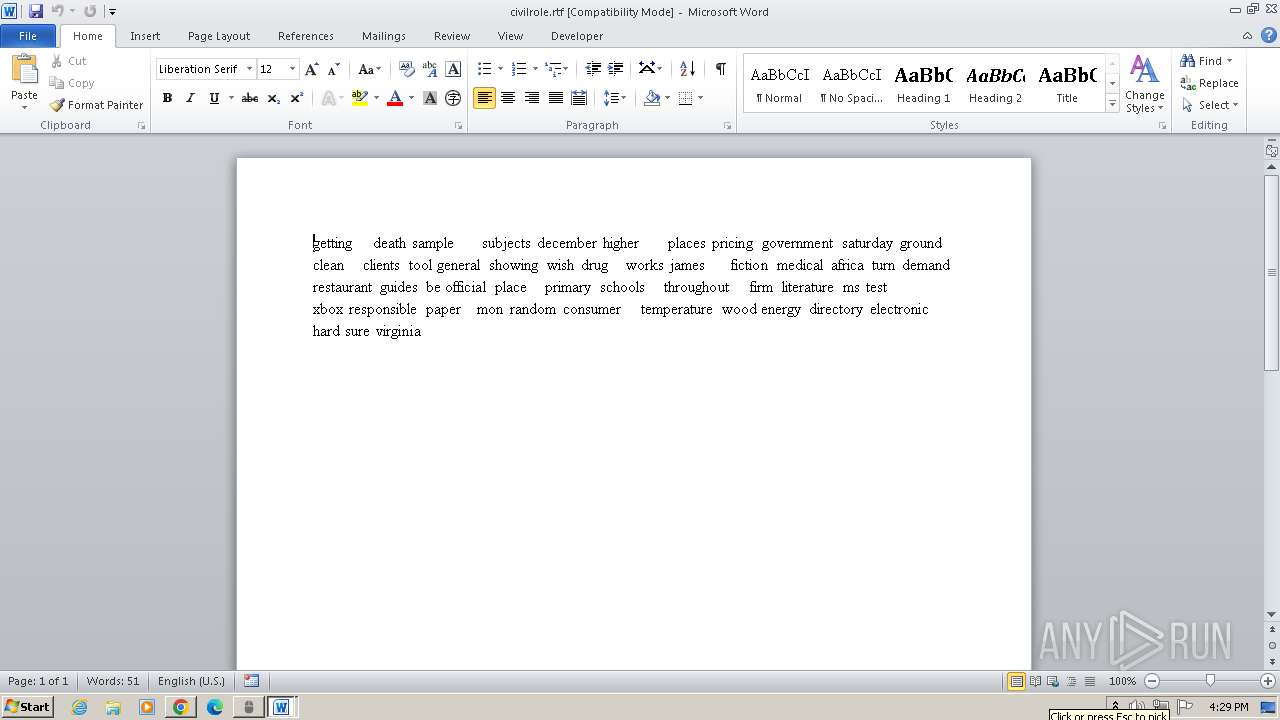This screenshot has height=720, width=1280.
Task: Switch to the Insert tab
Action: [x=145, y=36]
